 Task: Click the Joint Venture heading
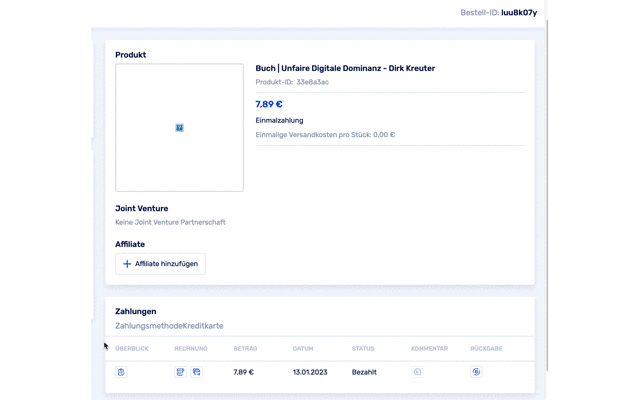(141, 209)
